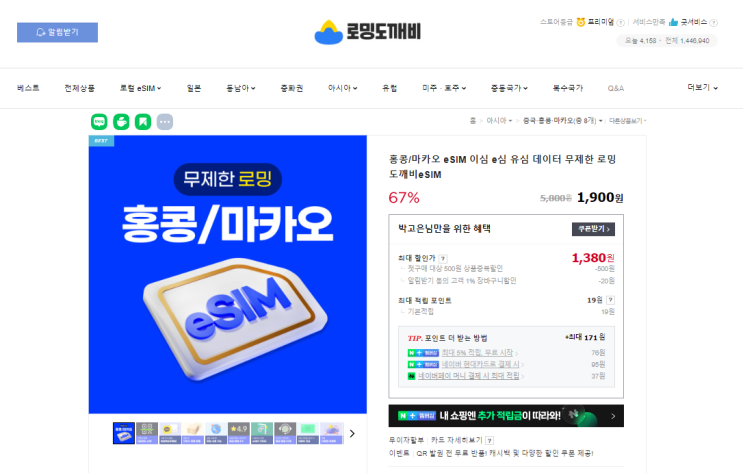Click the Keep bookmark share icon
Screen dimensions: 743x473
point(143,122)
